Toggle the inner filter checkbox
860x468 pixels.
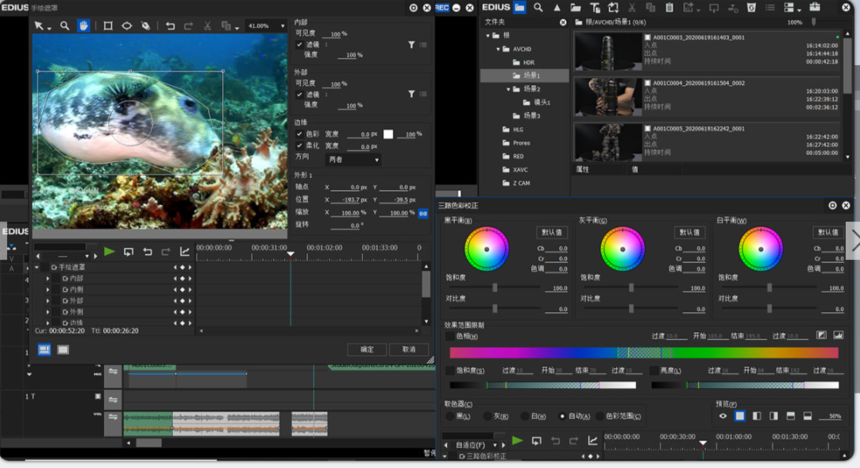299,44
